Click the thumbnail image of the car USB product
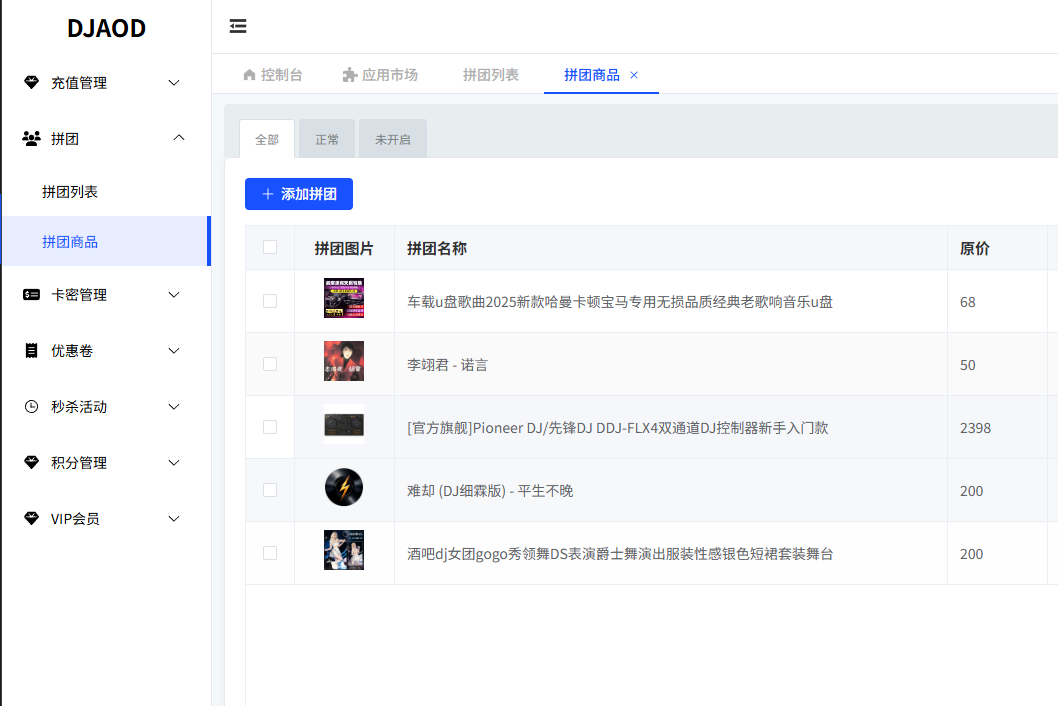This screenshot has width=1058, height=706. 343,301
